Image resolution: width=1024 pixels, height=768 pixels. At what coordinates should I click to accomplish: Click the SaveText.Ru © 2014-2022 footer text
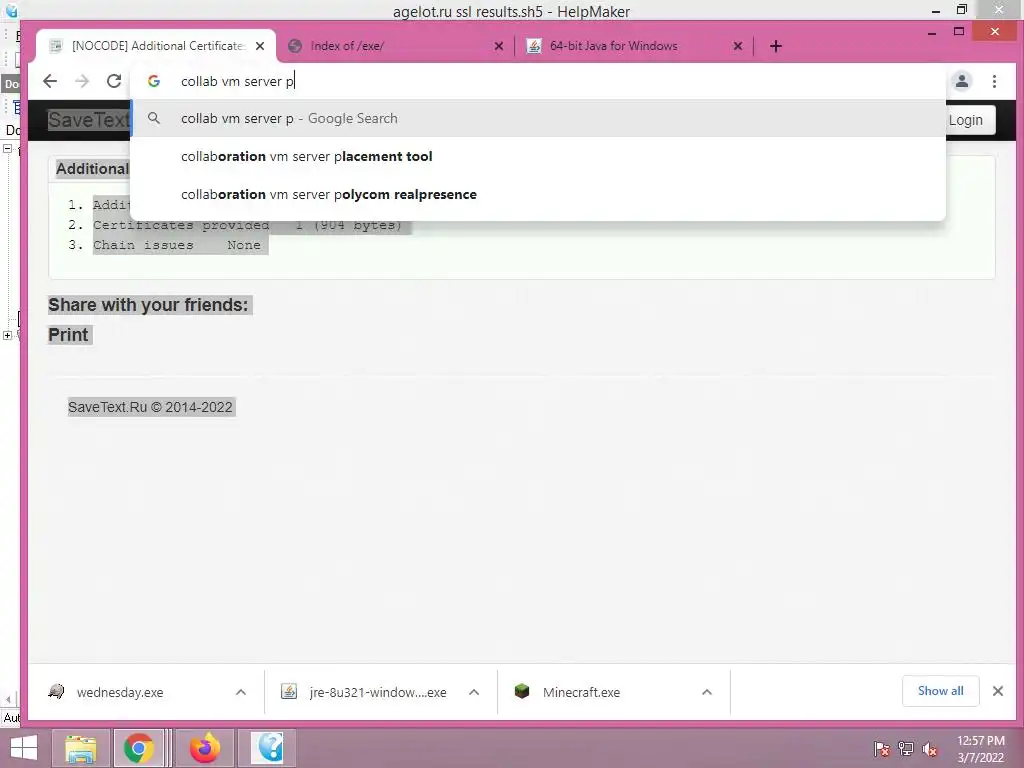(x=150, y=408)
